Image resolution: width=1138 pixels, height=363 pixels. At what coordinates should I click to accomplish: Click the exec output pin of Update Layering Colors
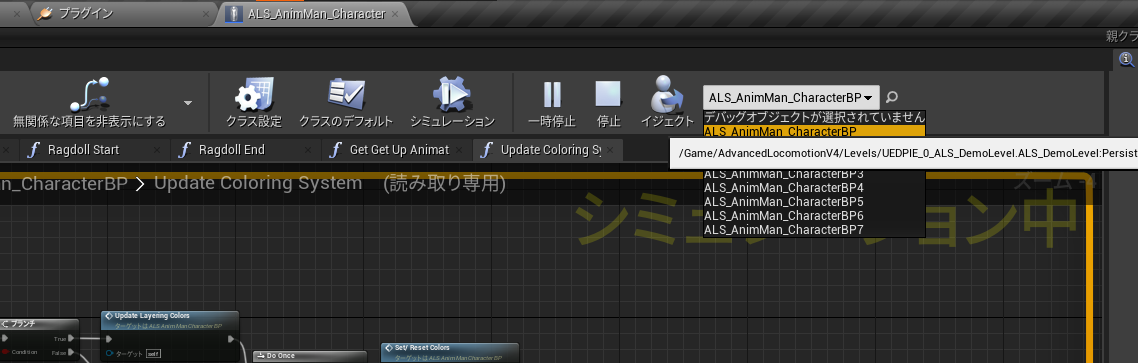(232, 339)
